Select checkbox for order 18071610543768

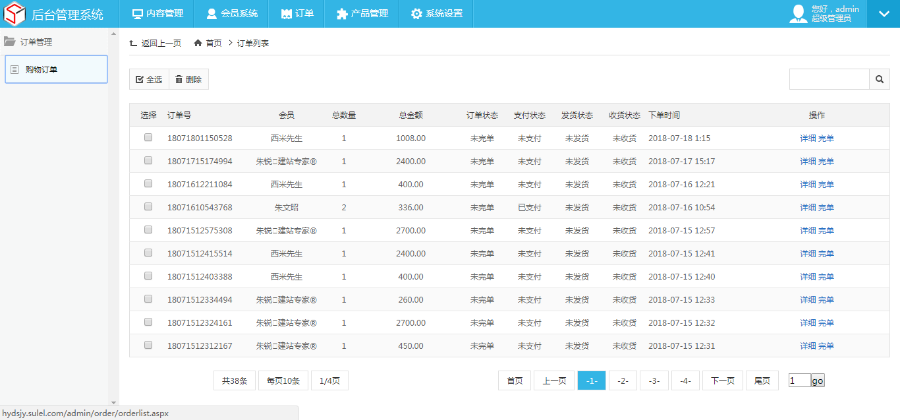point(148,207)
